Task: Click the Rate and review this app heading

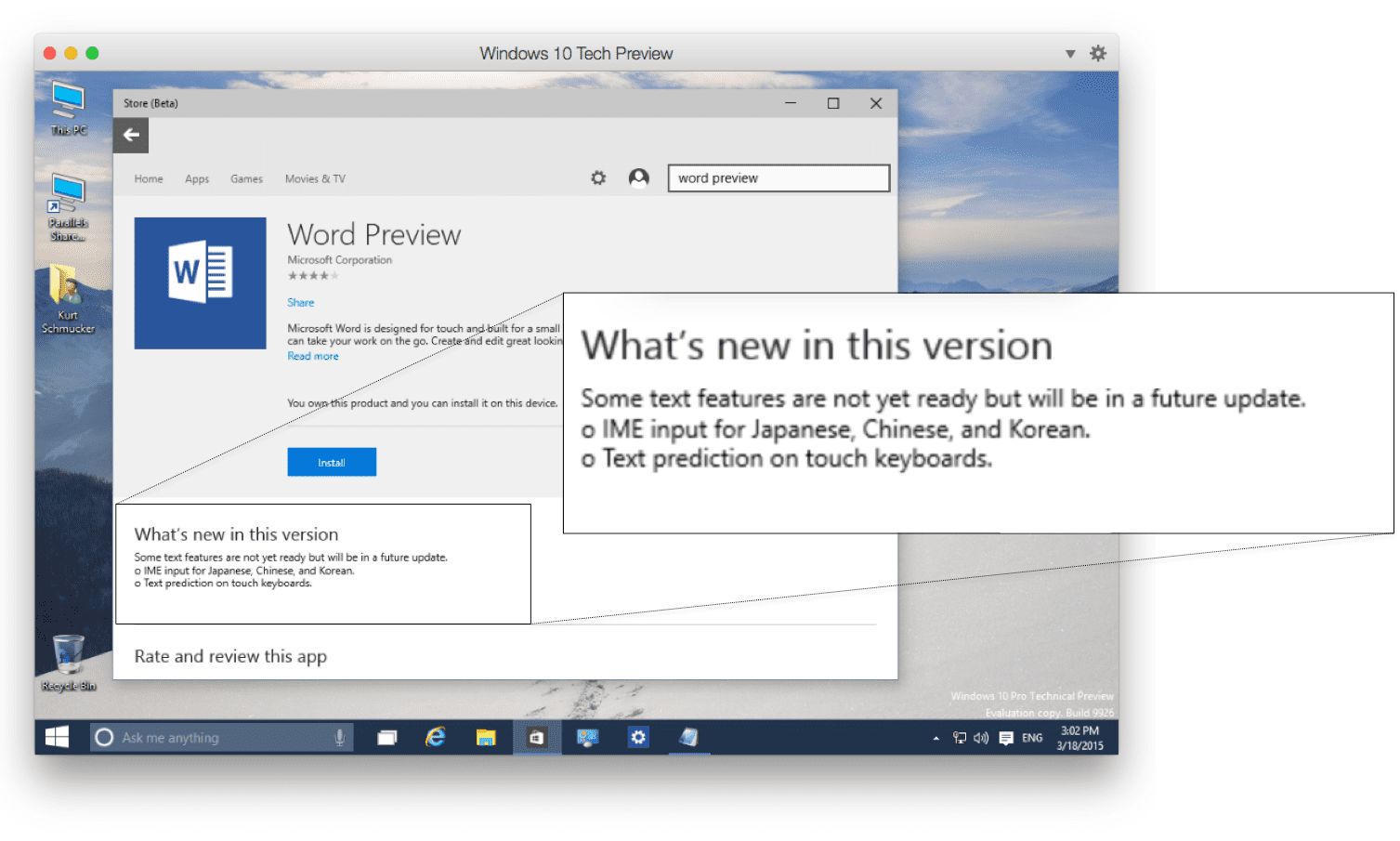Action: 230,656
